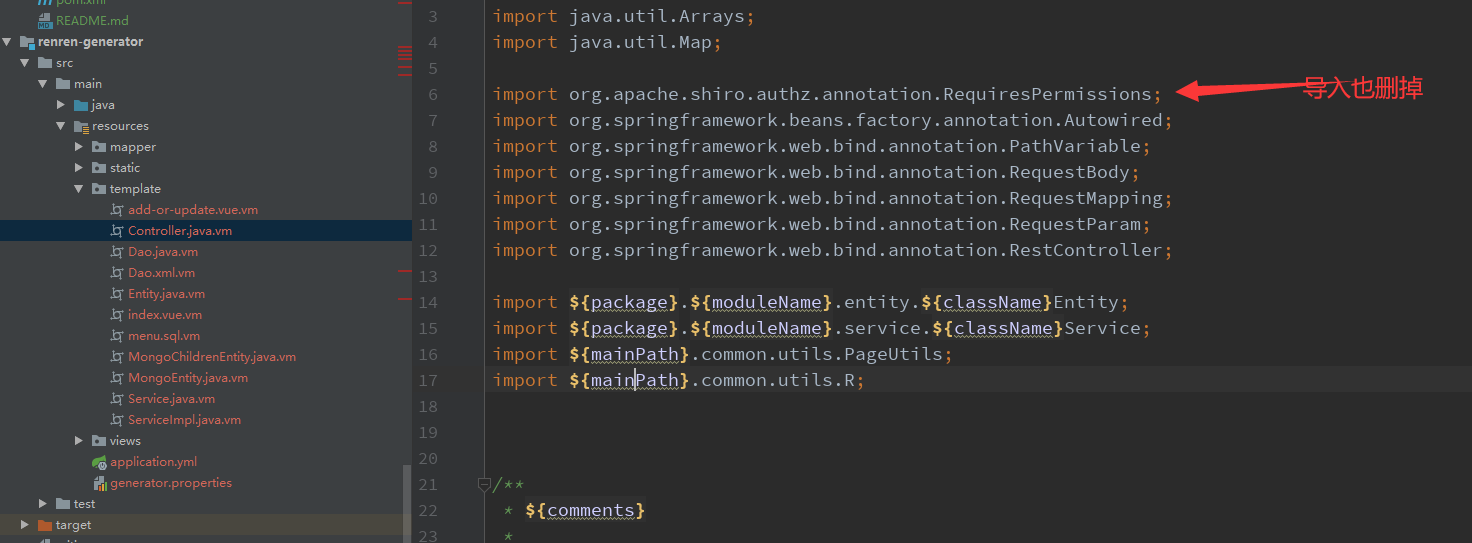Expand the static folder arrow
Viewport: 1472px width, 543px height.
[79, 168]
